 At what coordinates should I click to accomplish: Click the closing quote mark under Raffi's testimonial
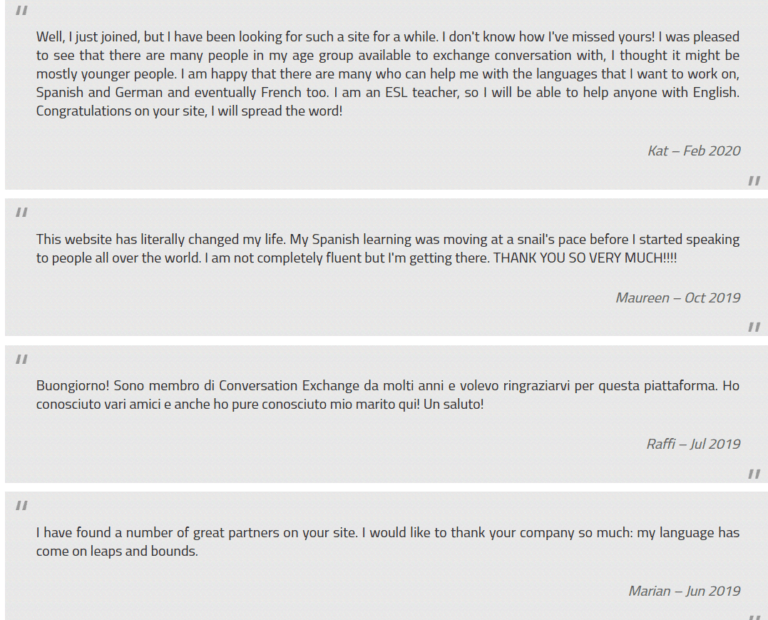pos(754,474)
